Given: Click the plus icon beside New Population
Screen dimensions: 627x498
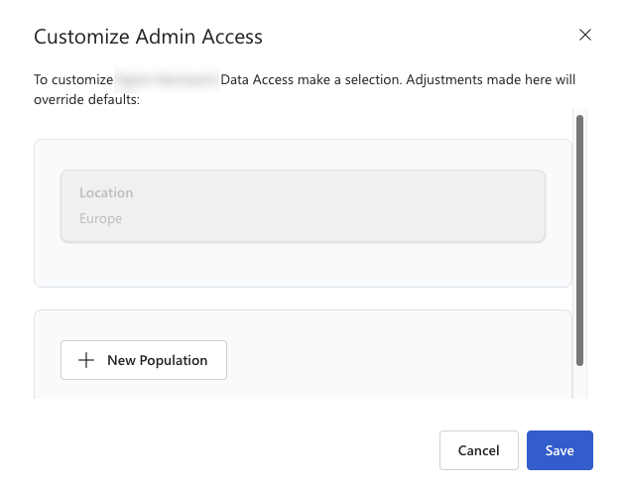Looking at the screenshot, I should point(86,360).
